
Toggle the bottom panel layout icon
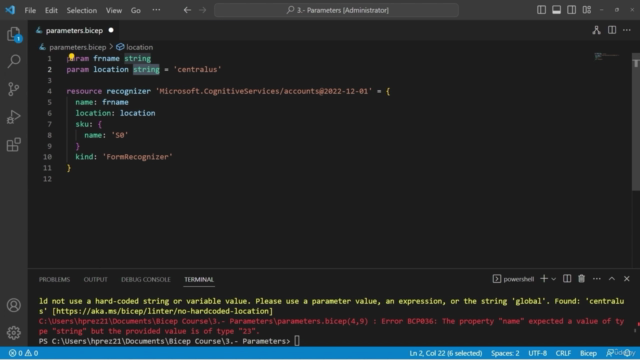[556, 10]
